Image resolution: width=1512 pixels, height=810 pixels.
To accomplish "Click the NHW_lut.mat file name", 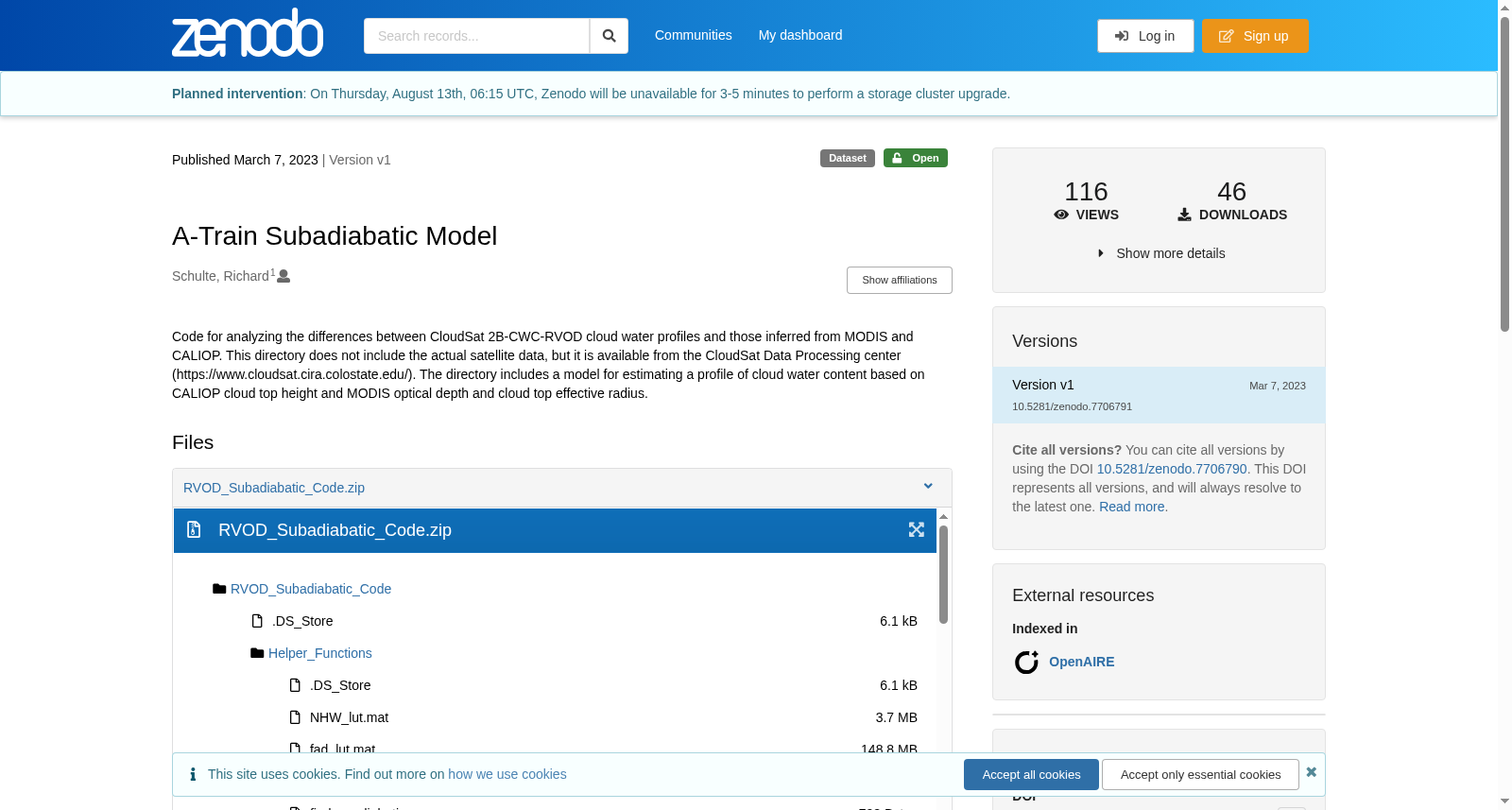I will (x=349, y=717).
